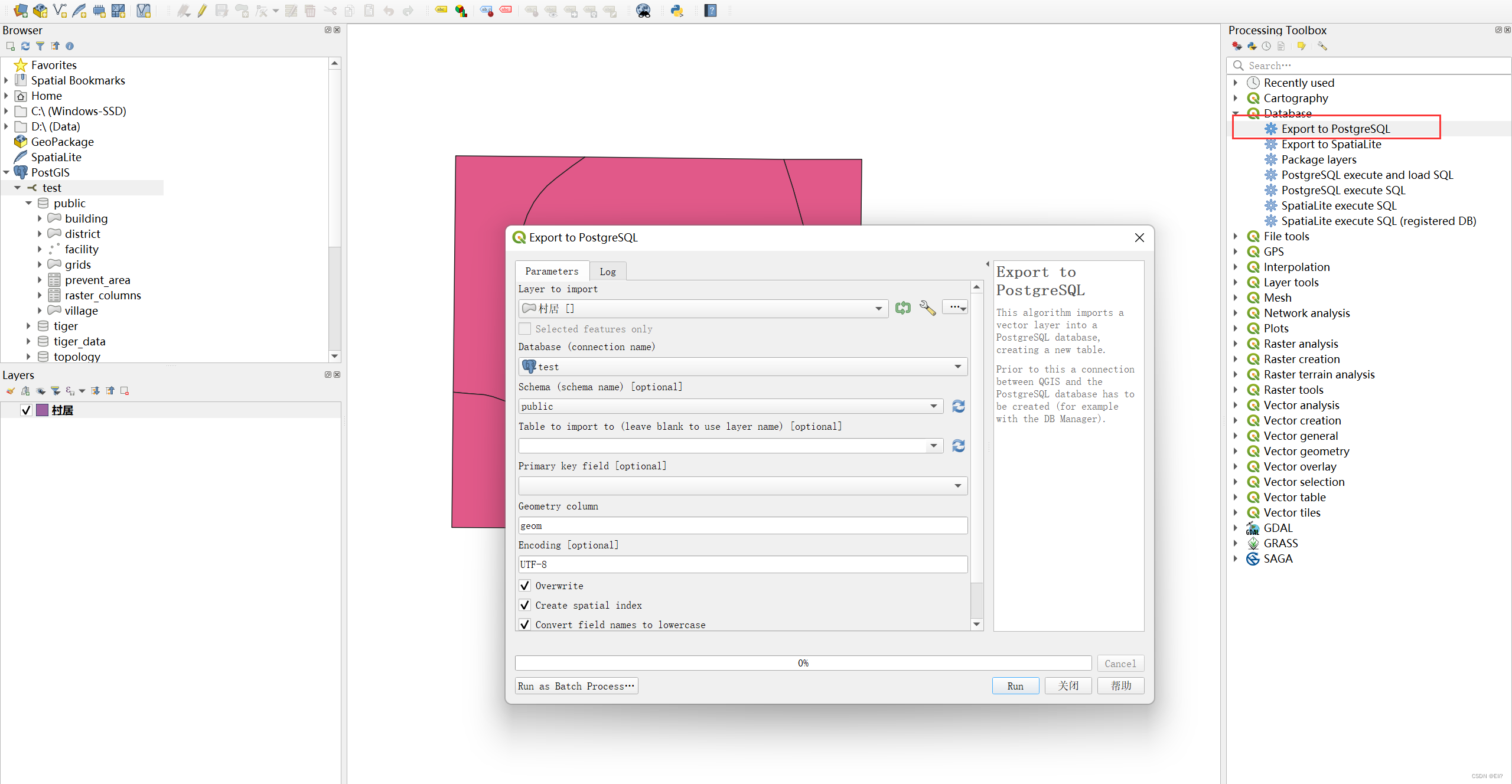Expand the tiger schema in the Browser

tap(28, 326)
